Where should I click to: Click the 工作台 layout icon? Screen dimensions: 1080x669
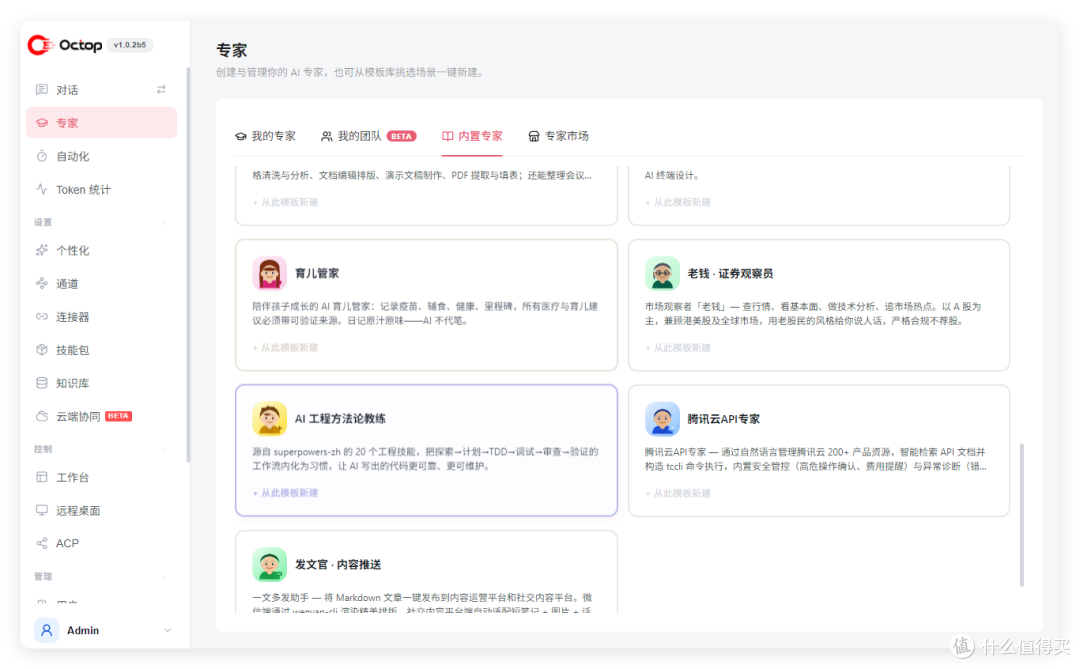click(42, 477)
